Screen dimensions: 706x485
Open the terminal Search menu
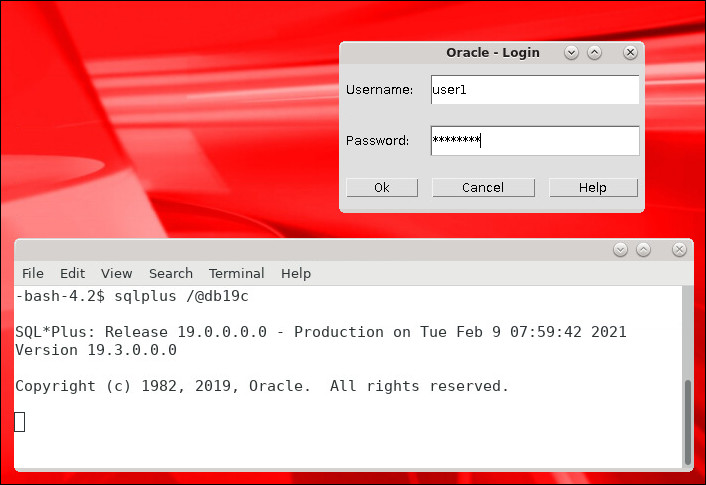[x=171, y=273]
